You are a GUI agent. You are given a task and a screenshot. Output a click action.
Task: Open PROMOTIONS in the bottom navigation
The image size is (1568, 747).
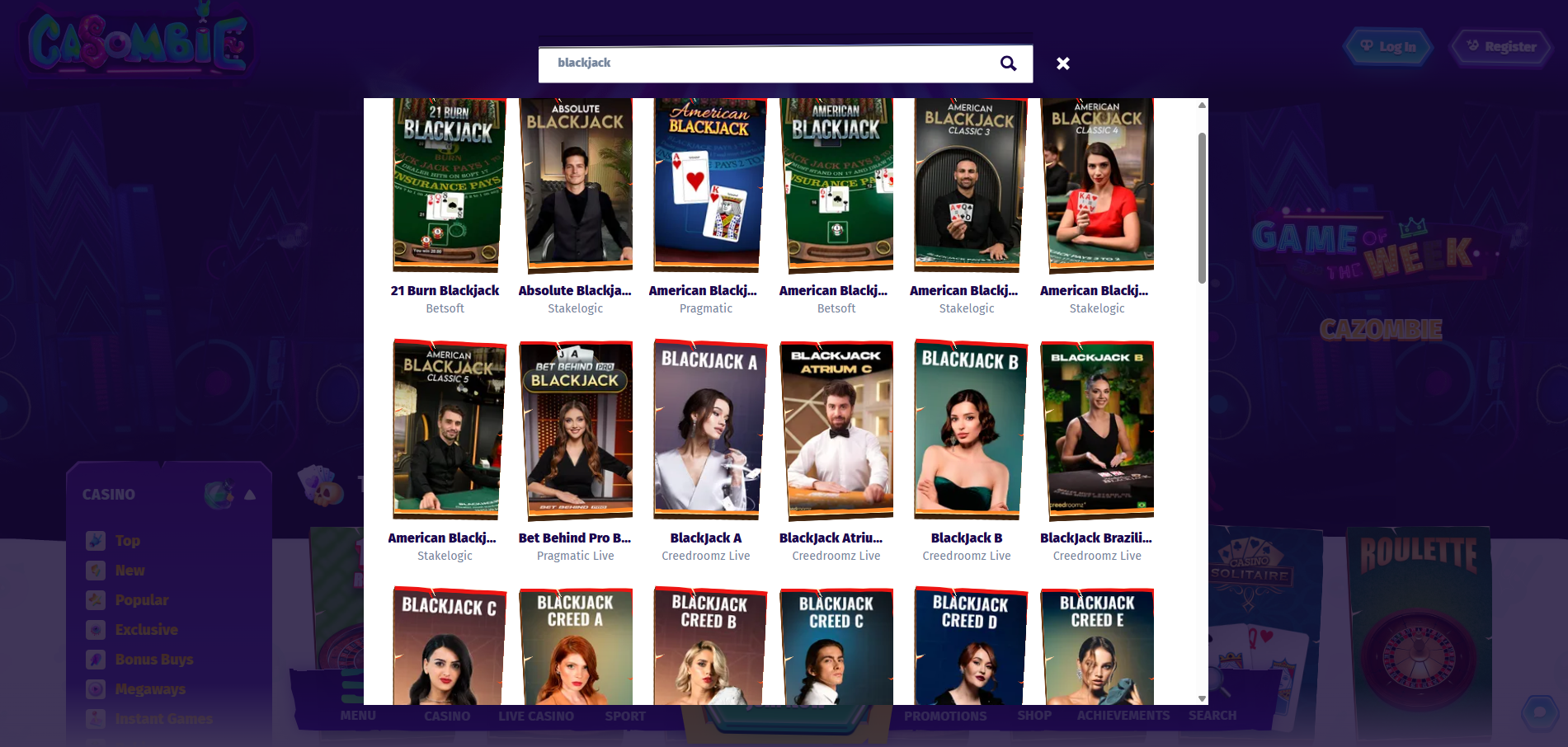click(x=945, y=716)
